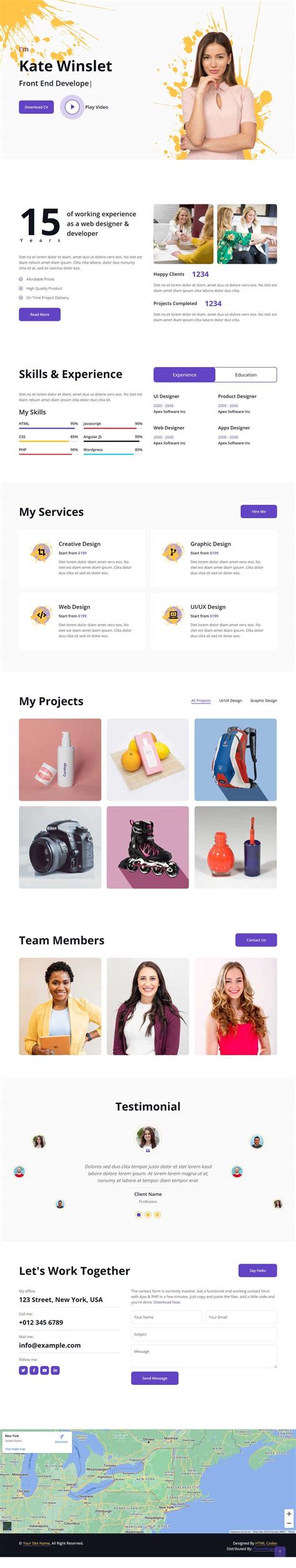Select the third testimonial carousel dot
The height and width of the screenshot is (1568, 296).
[157, 1214]
